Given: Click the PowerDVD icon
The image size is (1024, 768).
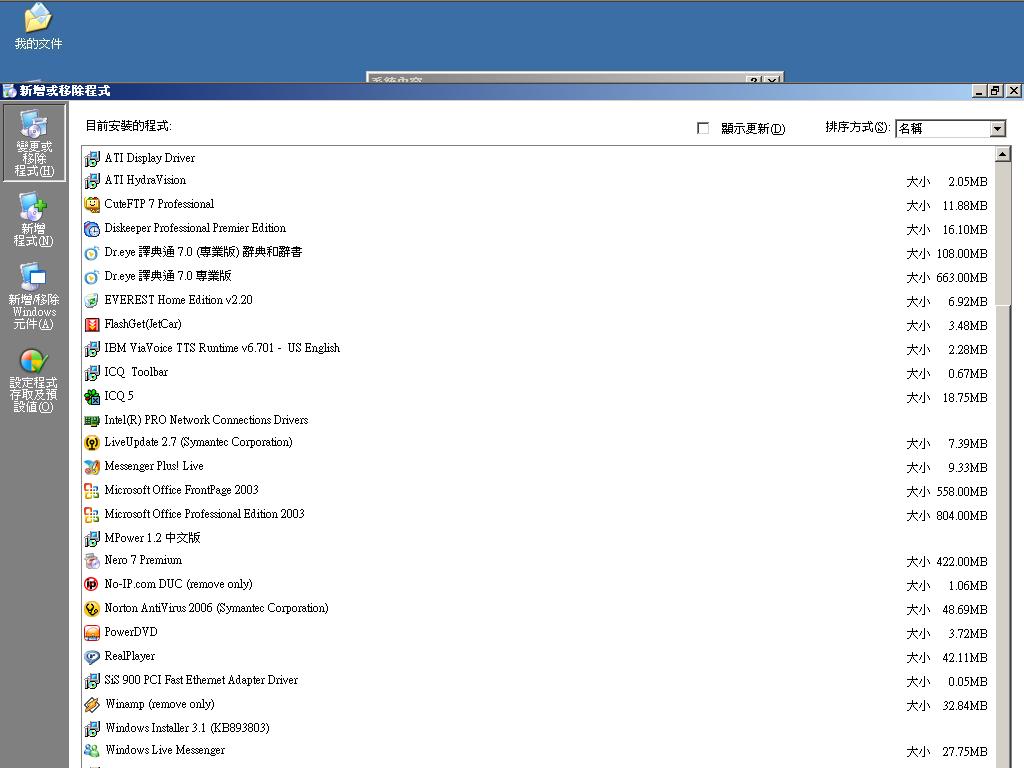Looking at the screenshot, I should (92, 633).
